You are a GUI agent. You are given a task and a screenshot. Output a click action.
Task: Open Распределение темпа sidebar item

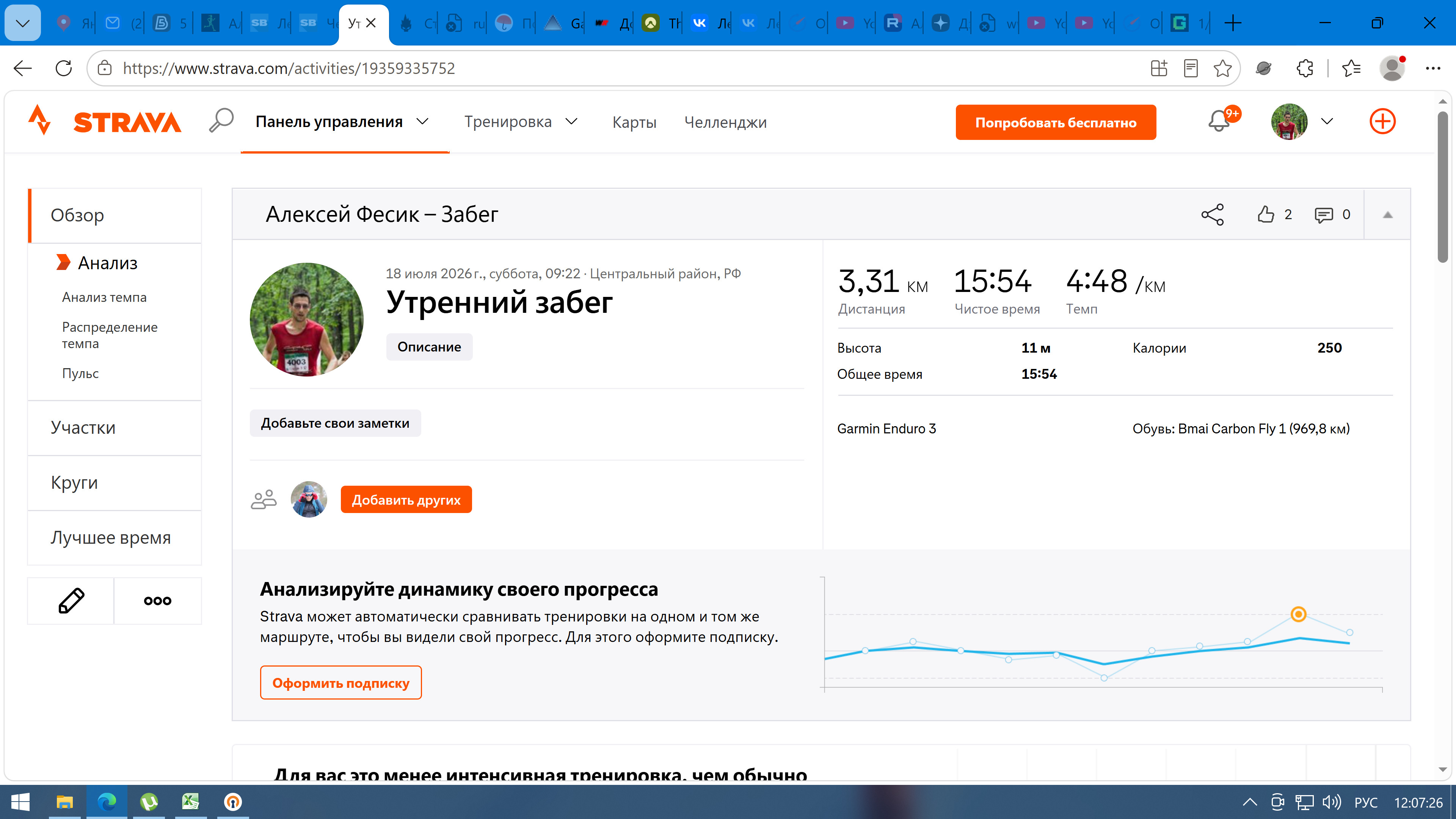[x=110, y=335]
